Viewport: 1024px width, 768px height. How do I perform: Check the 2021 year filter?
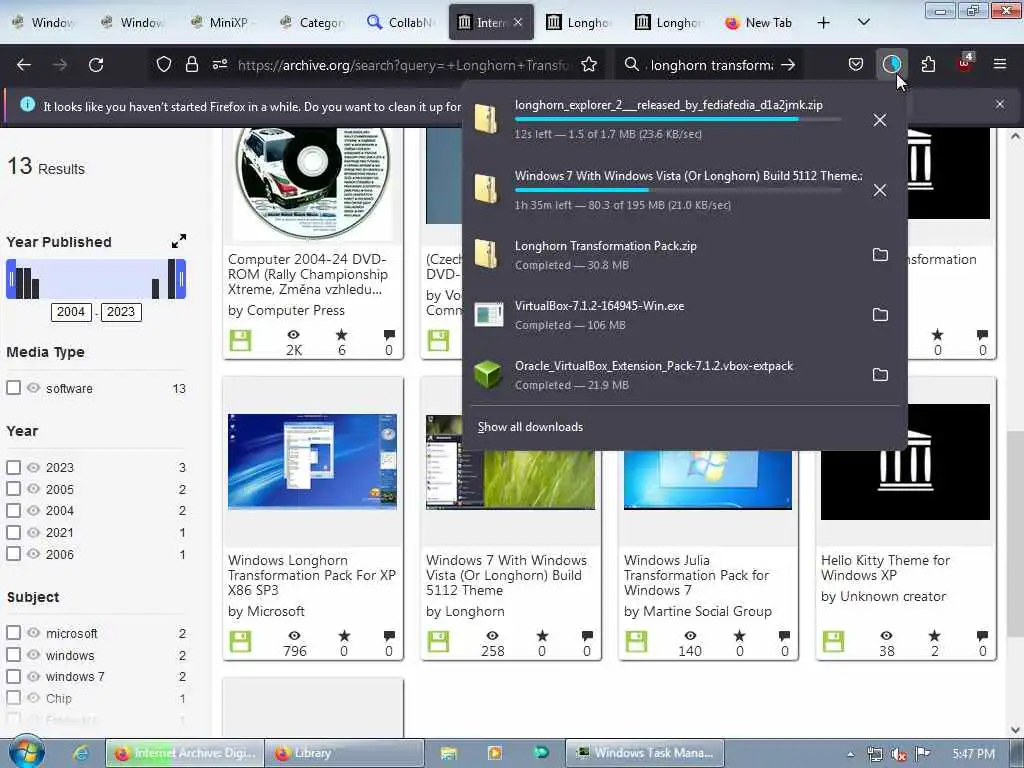coord(14,532)
